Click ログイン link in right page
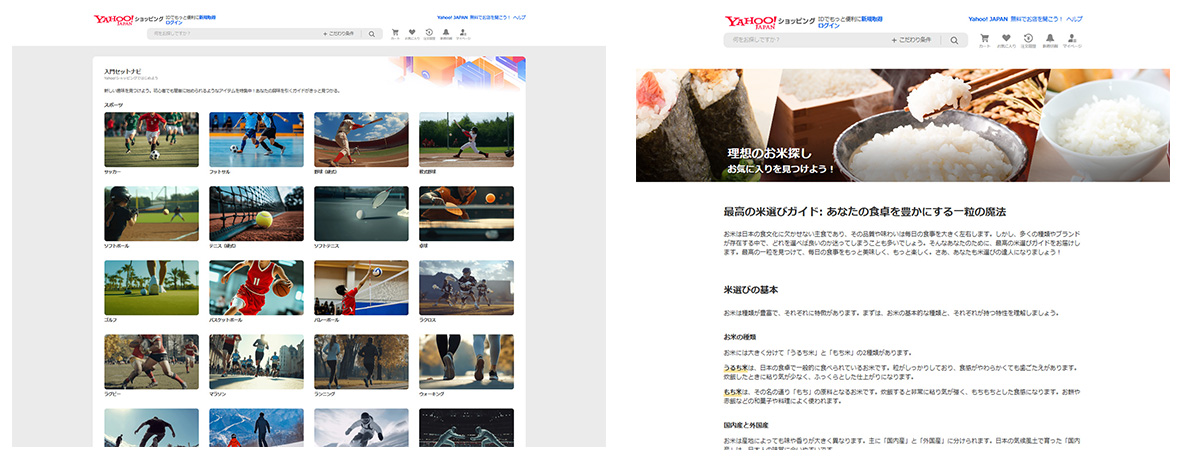This screenshot has height=472, width=1200. [x=829, y=26]
